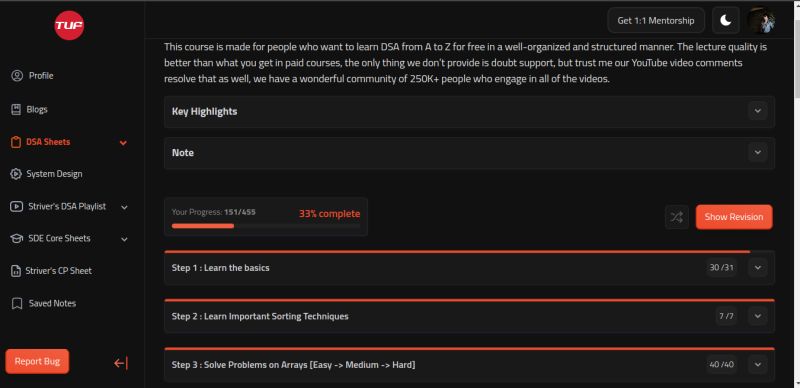Open SDE Core Sheets dropdown
800x388 pixels.
pos(69,238)
